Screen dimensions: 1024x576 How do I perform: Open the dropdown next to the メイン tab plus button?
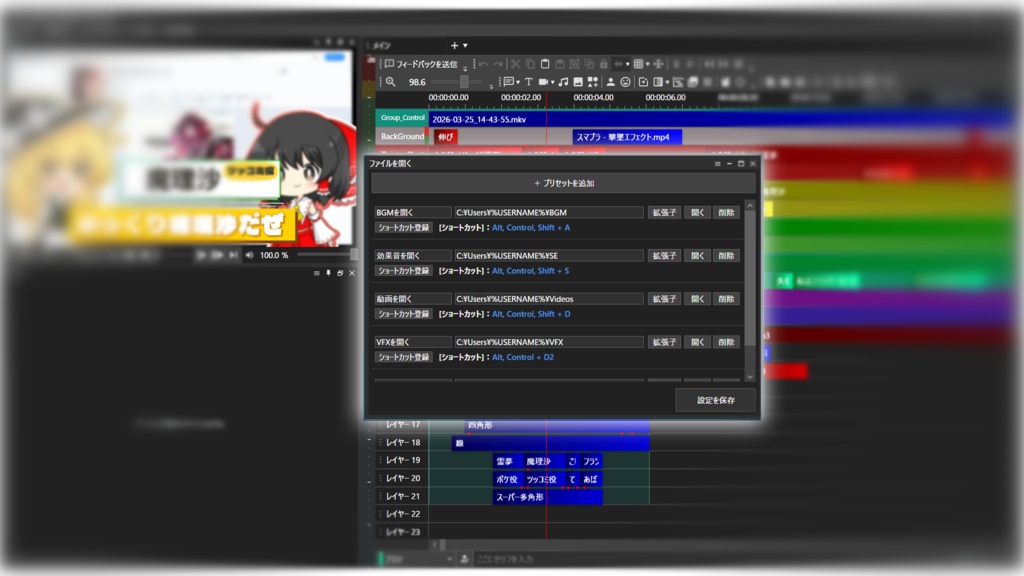tap(465, 44)
